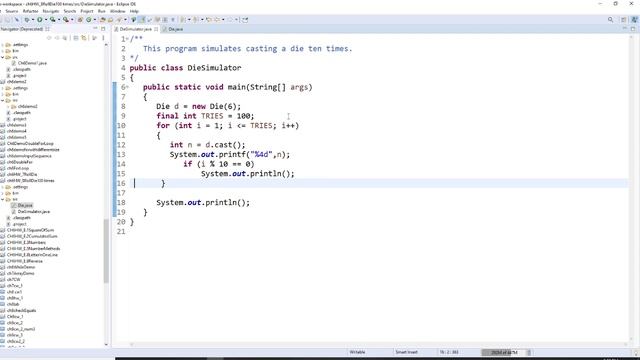Click the Debug toolbar icon
Screen dimensions: 640x360
point(27,20)
